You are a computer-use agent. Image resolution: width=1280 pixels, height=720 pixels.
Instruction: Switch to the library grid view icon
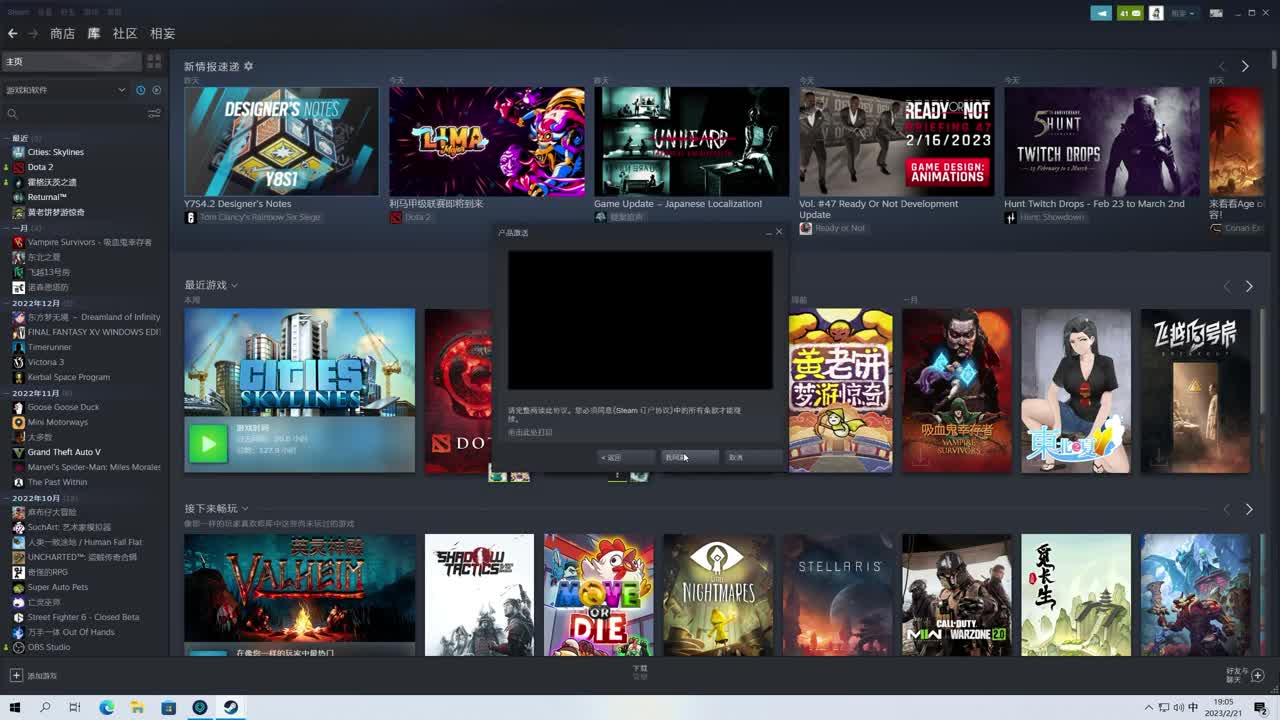[x=154, y=62]
